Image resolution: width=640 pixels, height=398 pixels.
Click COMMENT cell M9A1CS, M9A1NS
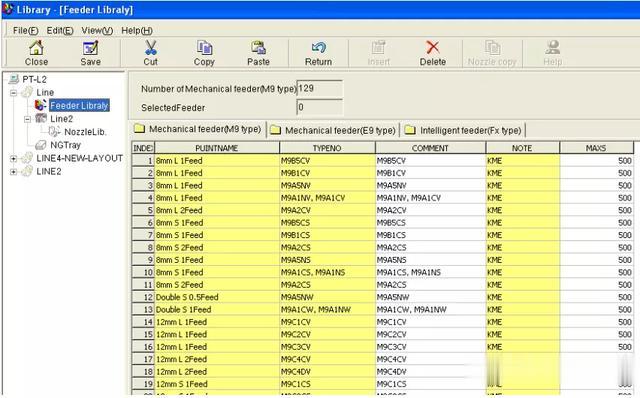point(430,272)
